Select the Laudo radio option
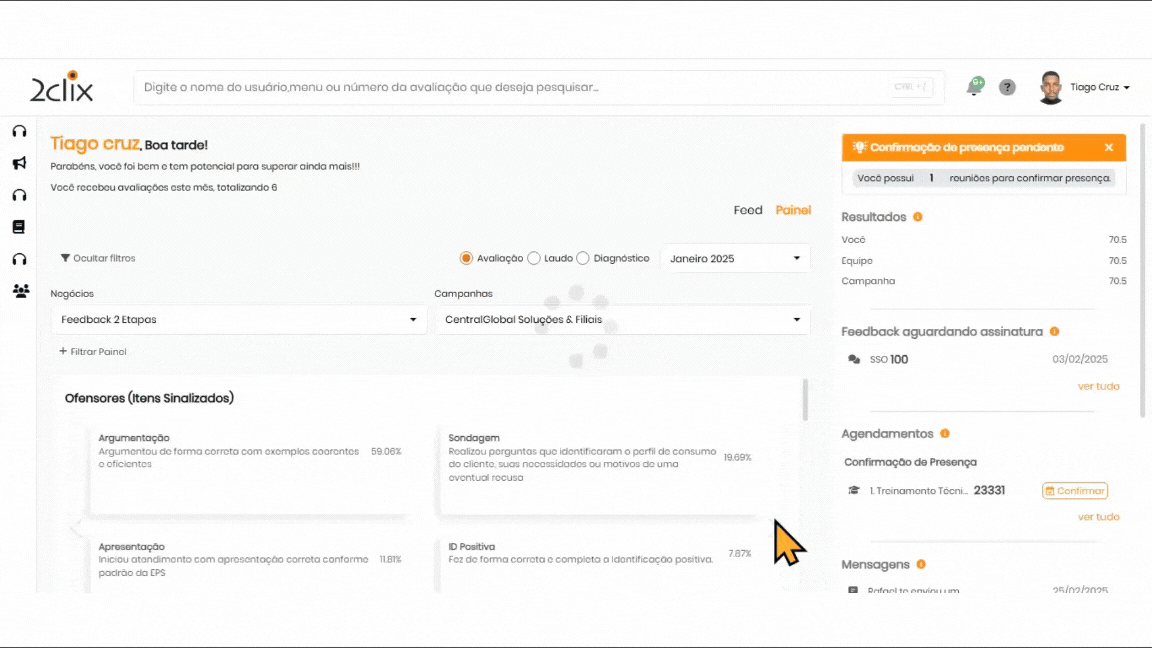This screenshot has height=648, width=1152. coord(534,258)
